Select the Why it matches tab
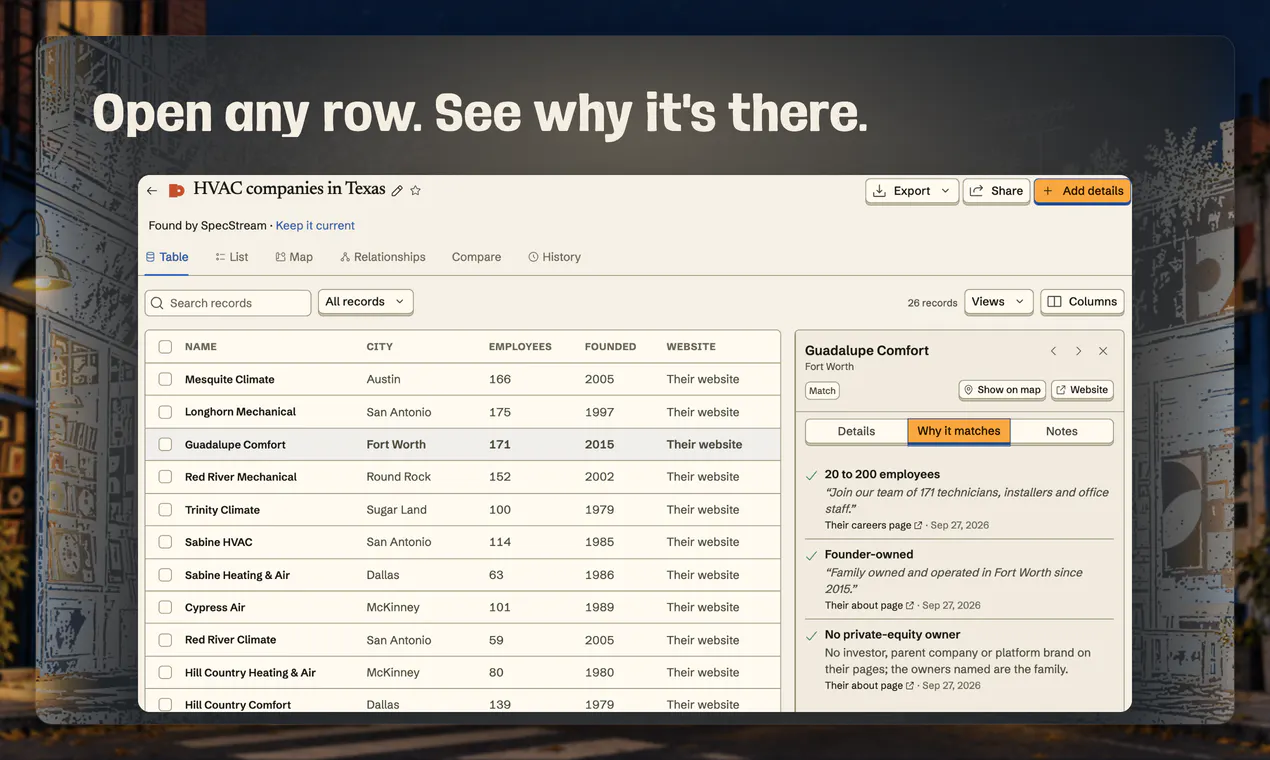The width and height of the screenshot is (1270, 760). click(959, 431)
